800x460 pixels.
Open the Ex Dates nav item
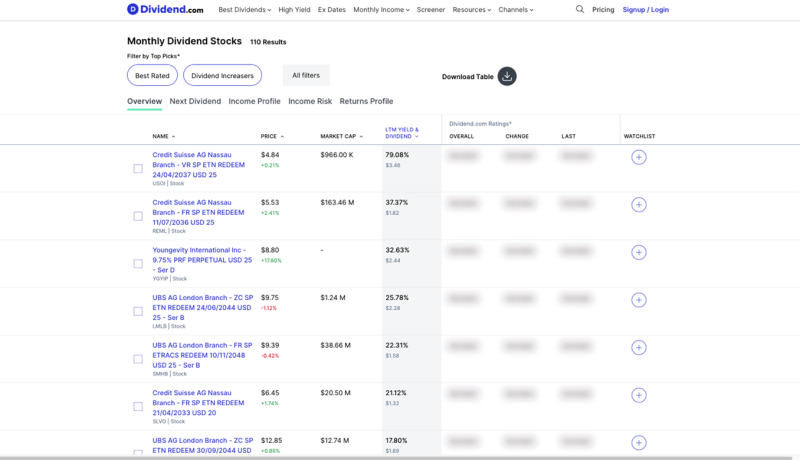pos(332,10)
